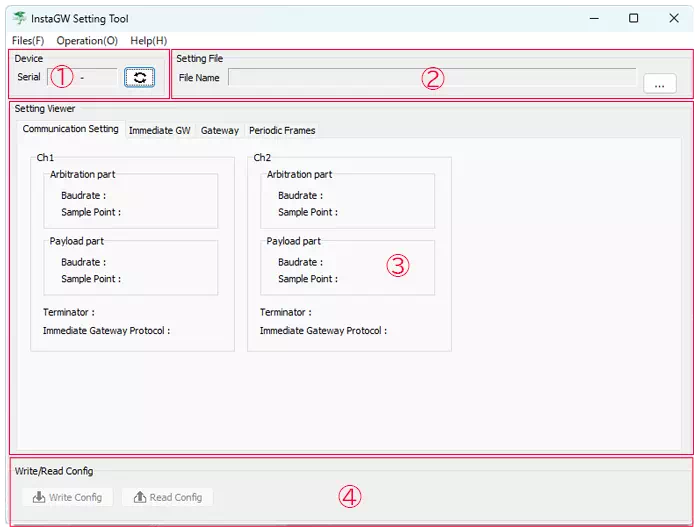
Task: Maximize the InstaGW Setting Tool window
Action: [x=634, y=18]
